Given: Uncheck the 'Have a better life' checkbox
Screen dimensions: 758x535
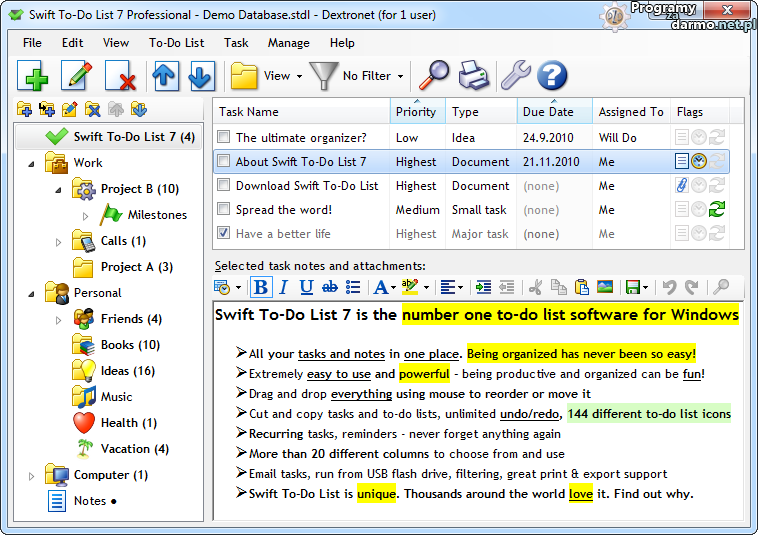Looking at the screenshot, I should (224, 234).
